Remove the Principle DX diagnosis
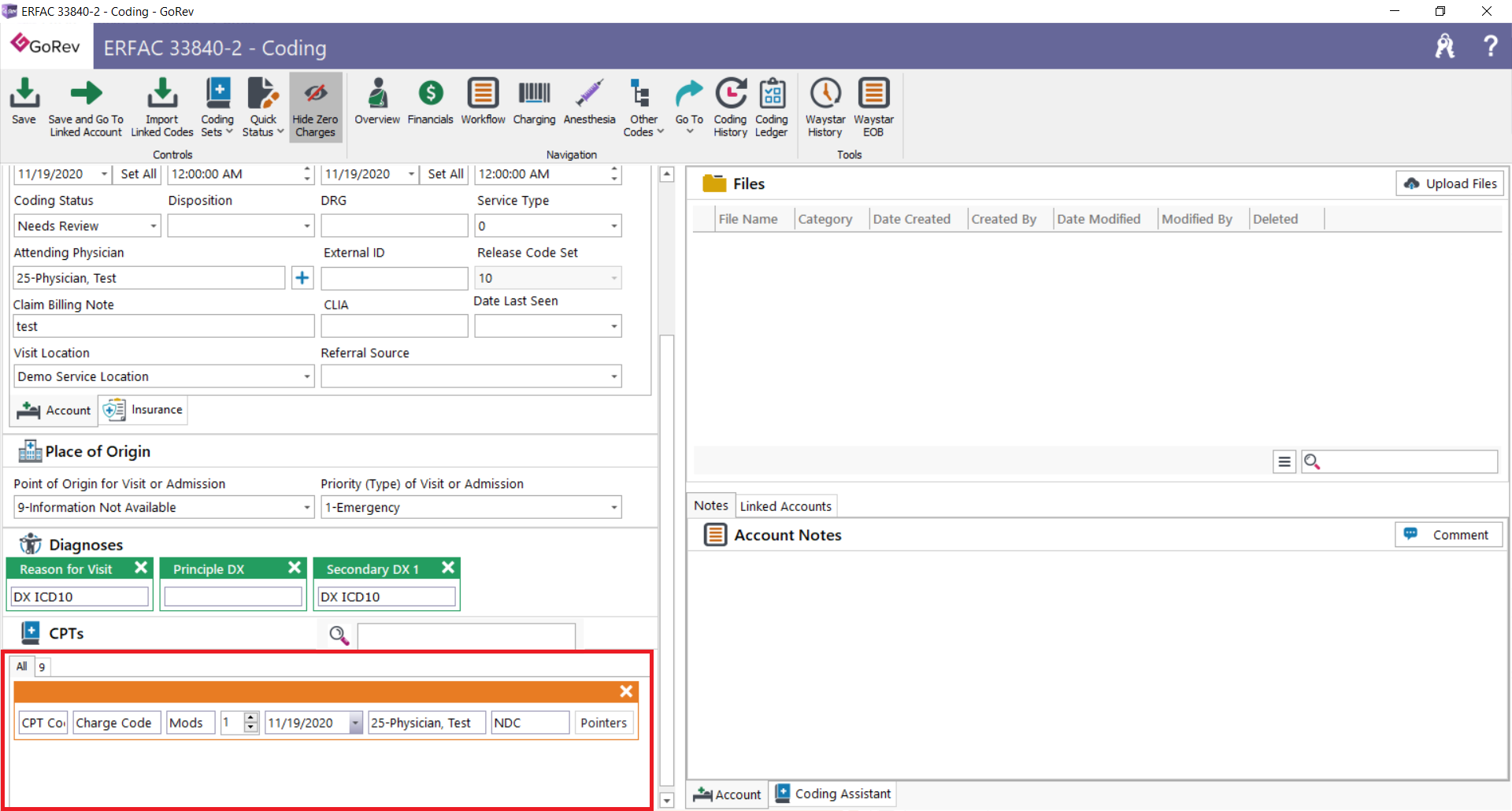This screenshot has height=811, width=1512. 295,568
